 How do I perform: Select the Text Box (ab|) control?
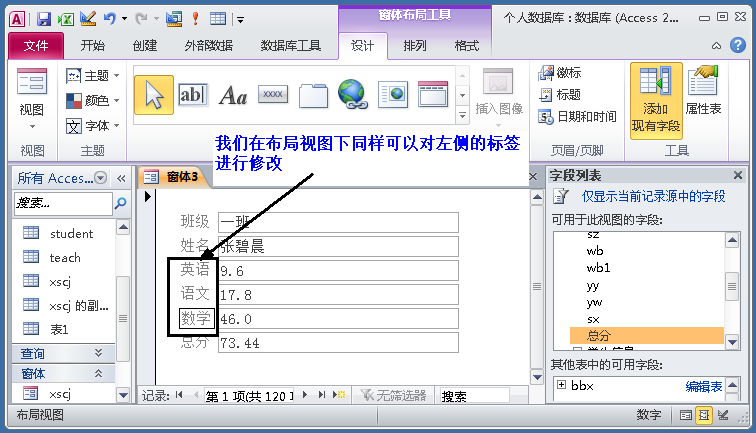[193, 95]
